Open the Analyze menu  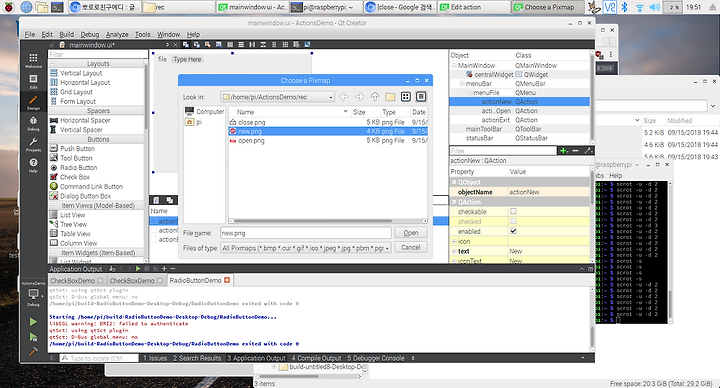pos(117,34)
